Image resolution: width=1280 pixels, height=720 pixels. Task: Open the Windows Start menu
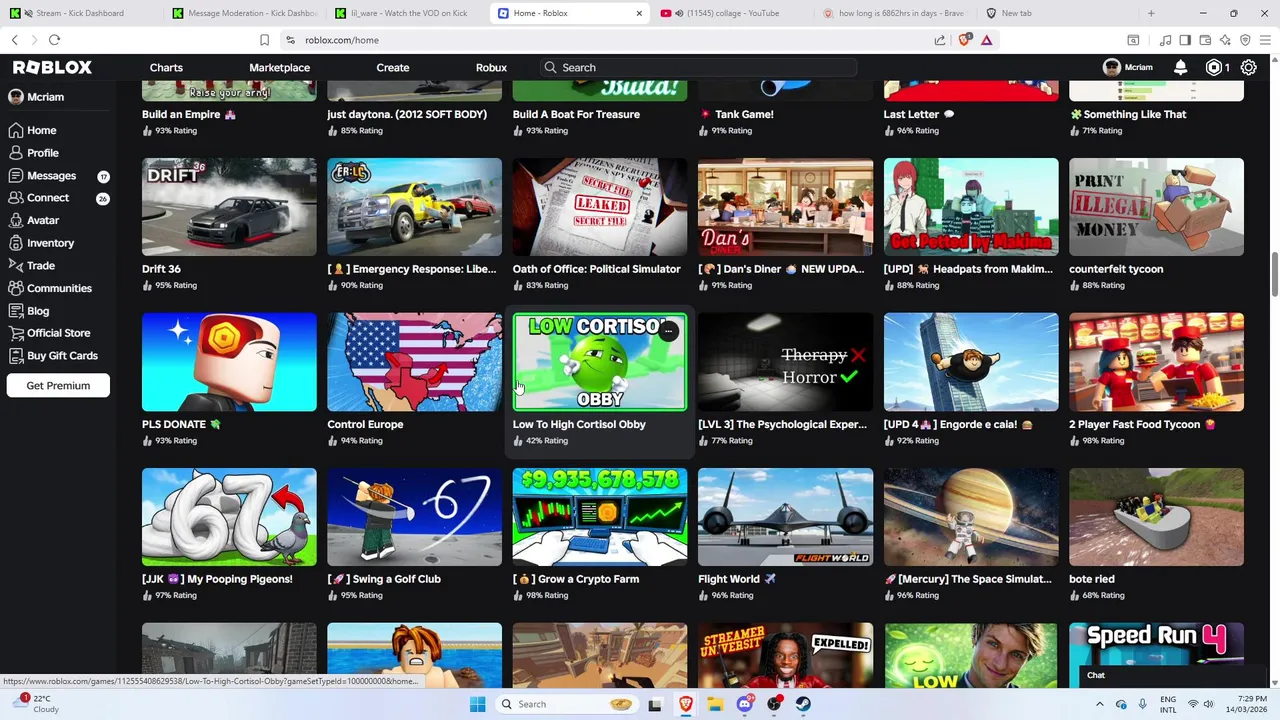coord(477,704)
